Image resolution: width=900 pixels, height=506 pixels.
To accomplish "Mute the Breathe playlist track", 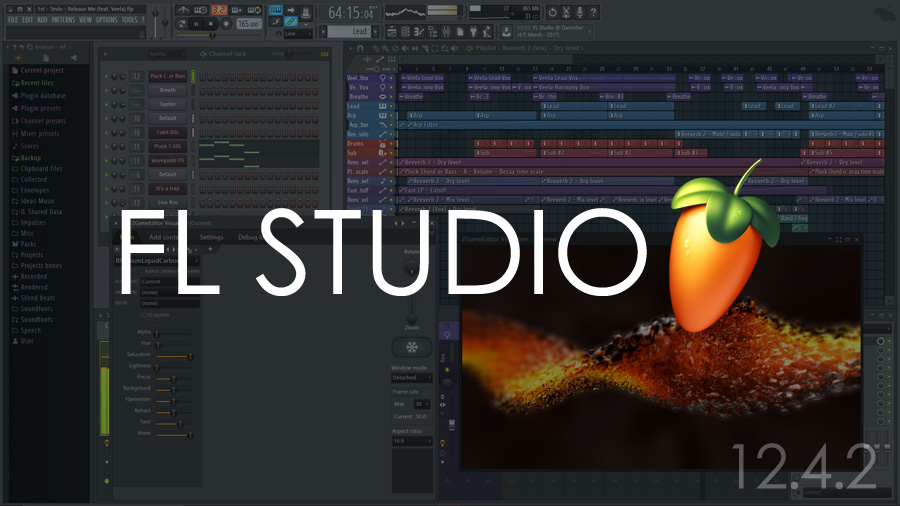I will coord(391,96).
